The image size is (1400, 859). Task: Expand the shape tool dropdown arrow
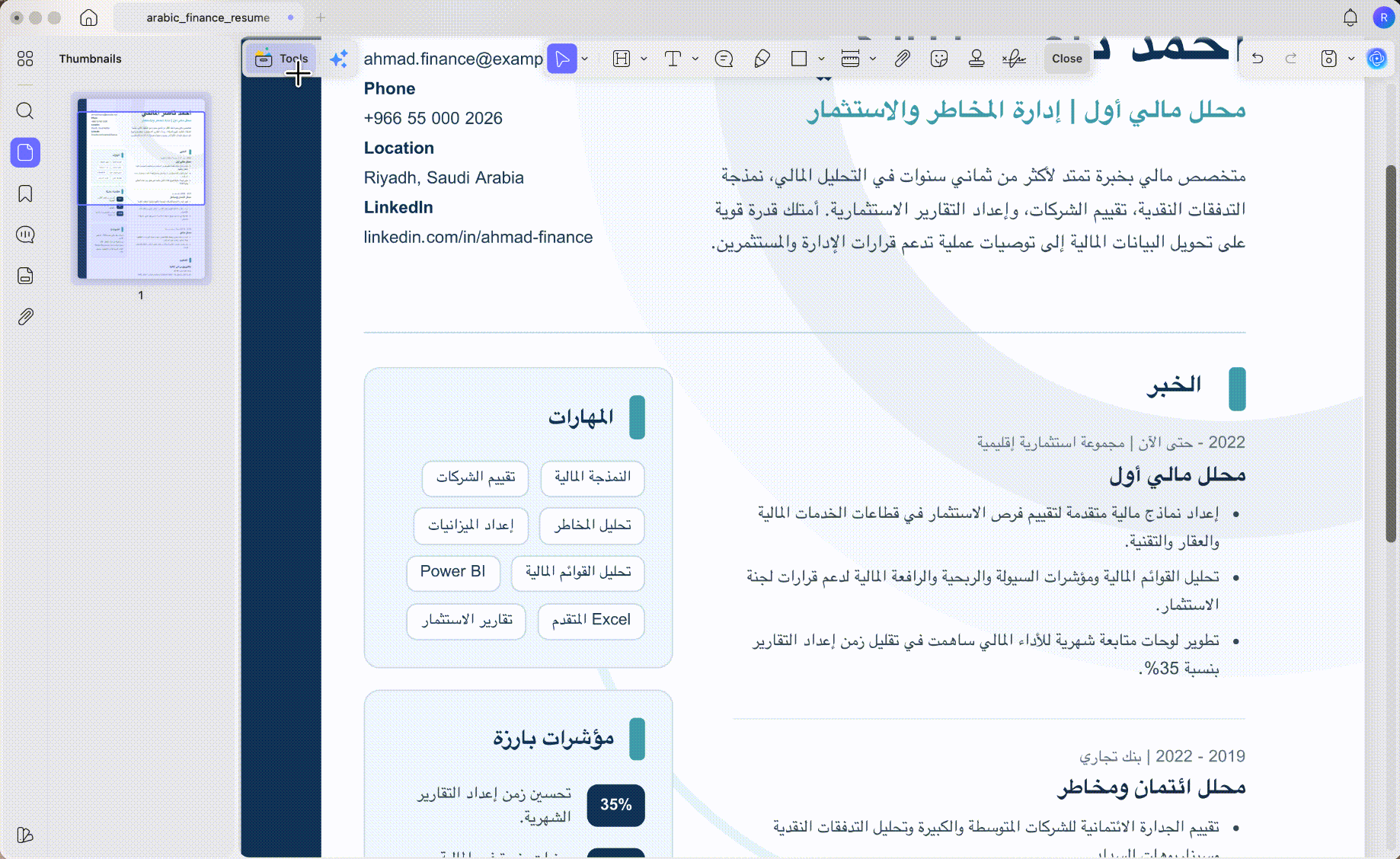coord(821,59)
